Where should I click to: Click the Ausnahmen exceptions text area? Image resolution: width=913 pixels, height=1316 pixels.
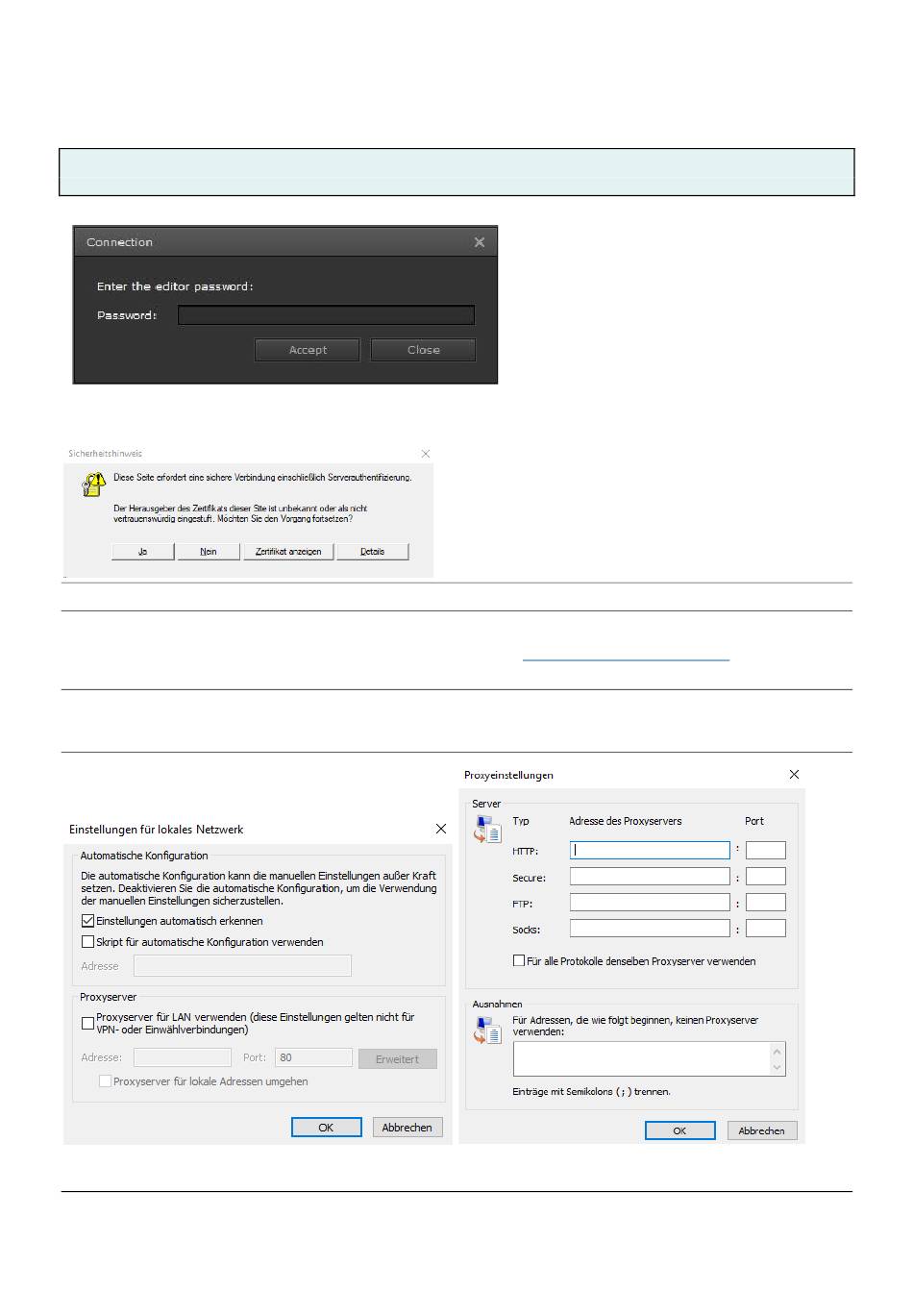[642, 1058]
